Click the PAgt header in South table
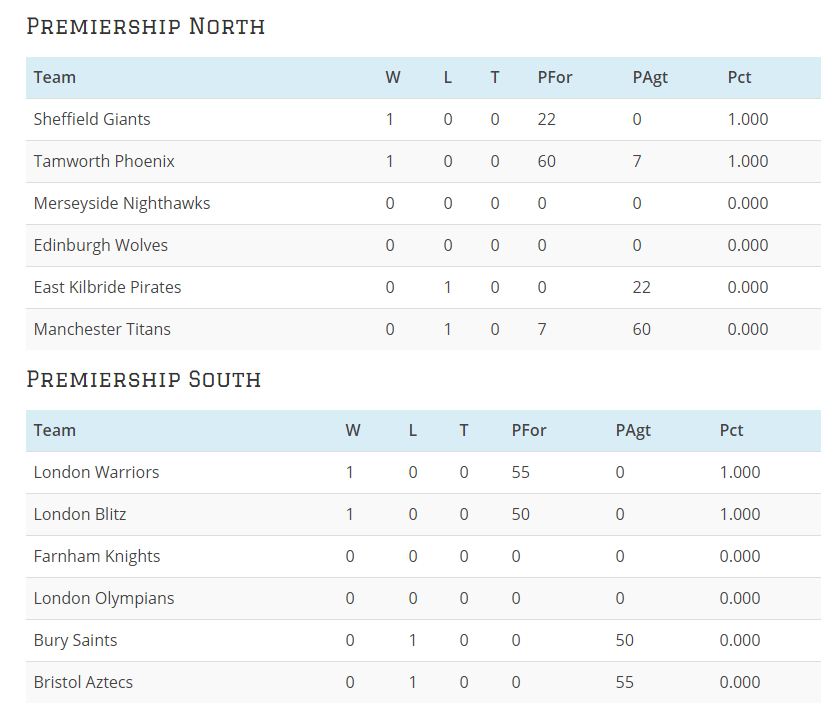Screen dimensions: 821x715 coord(633,431)
